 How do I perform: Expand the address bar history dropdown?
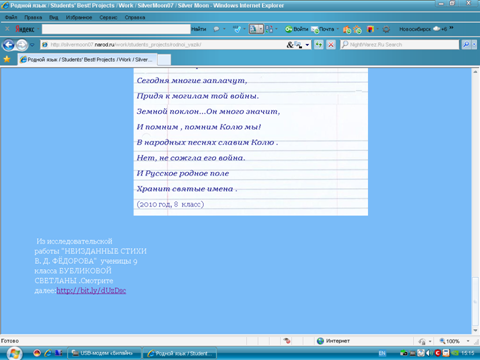[307, 45]
